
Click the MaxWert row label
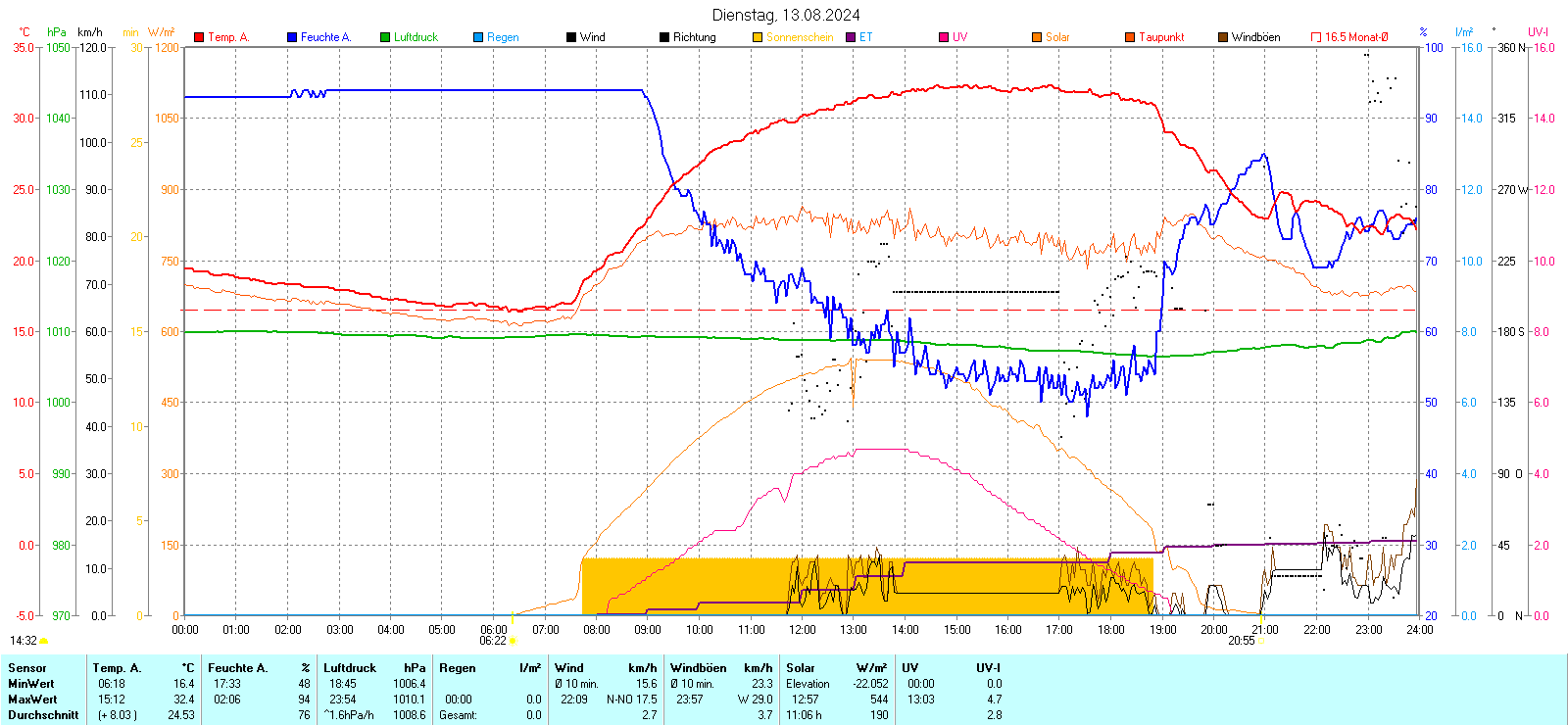pyautogui.click(x=32, y=700)
